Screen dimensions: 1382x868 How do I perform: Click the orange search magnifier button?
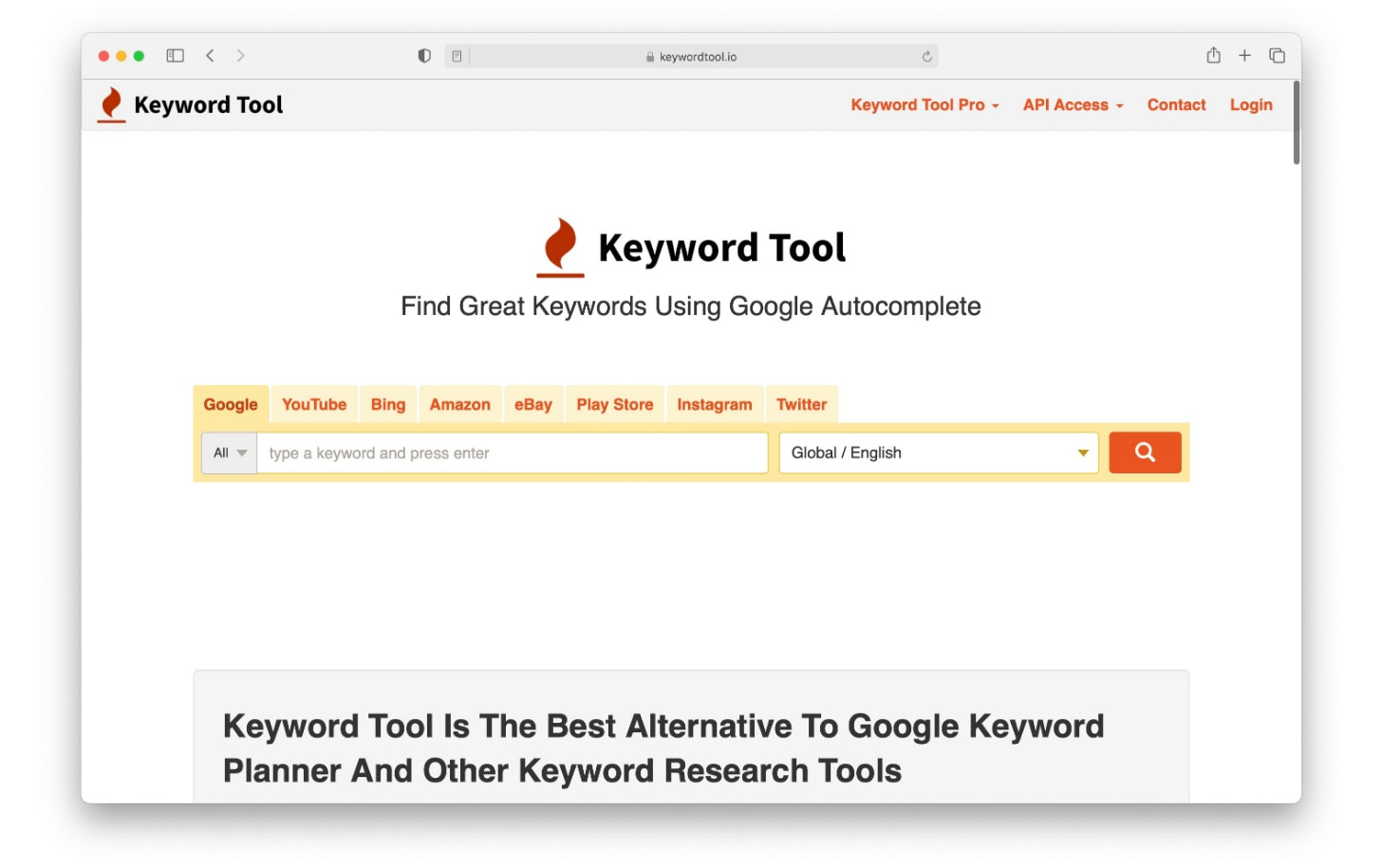tap(1145, 452)
